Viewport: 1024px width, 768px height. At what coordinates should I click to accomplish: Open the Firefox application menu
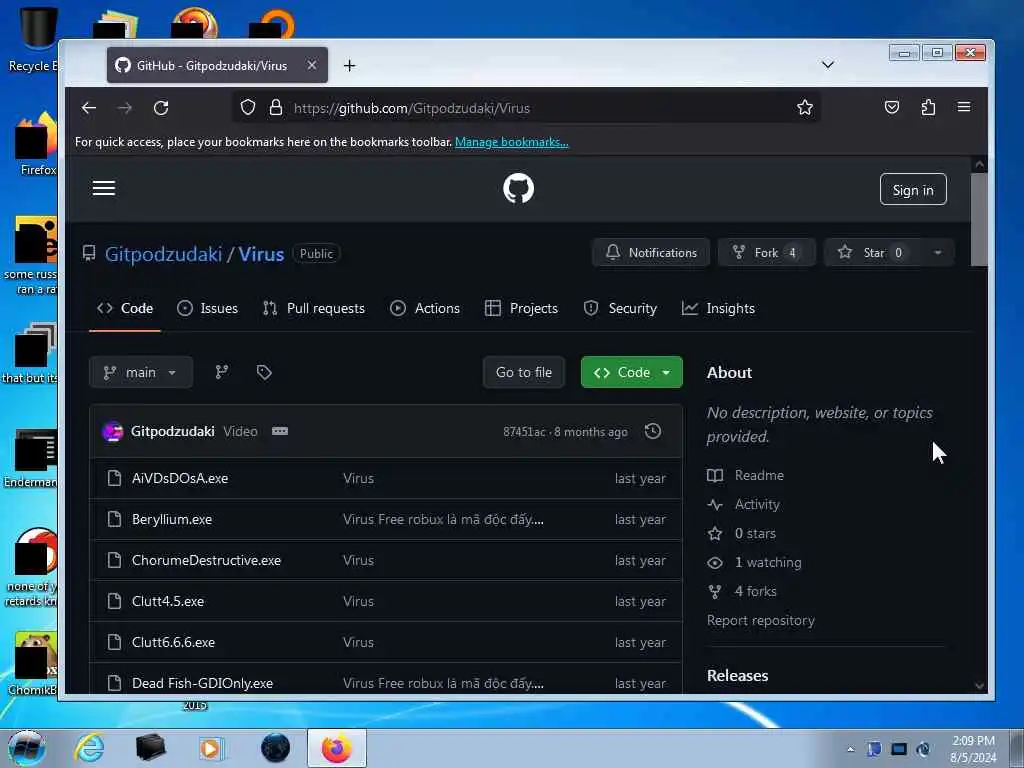(964, 107)
